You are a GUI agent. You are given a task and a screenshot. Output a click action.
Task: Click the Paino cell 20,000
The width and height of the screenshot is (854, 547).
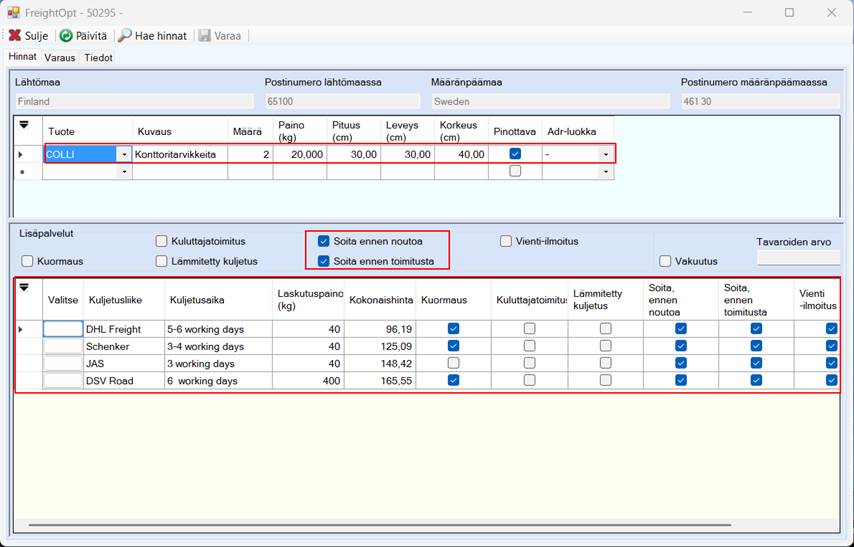tap(300, 155)
